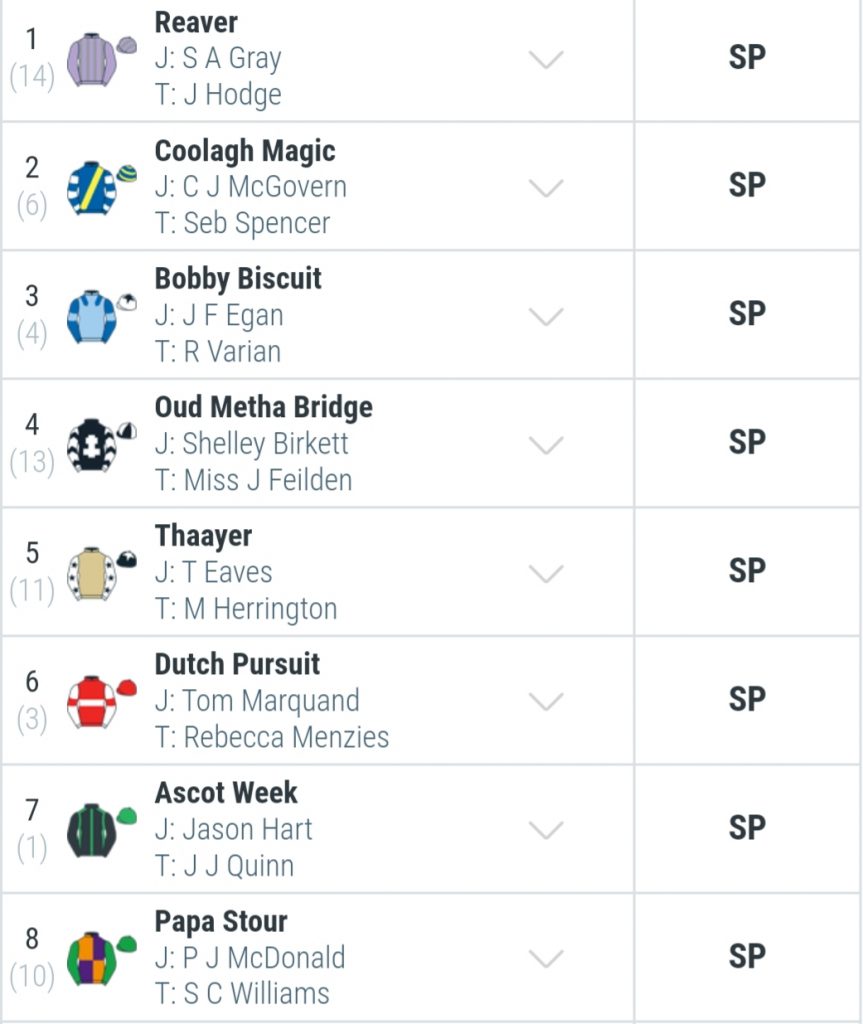Open the Thaayer horse name link

203,536
